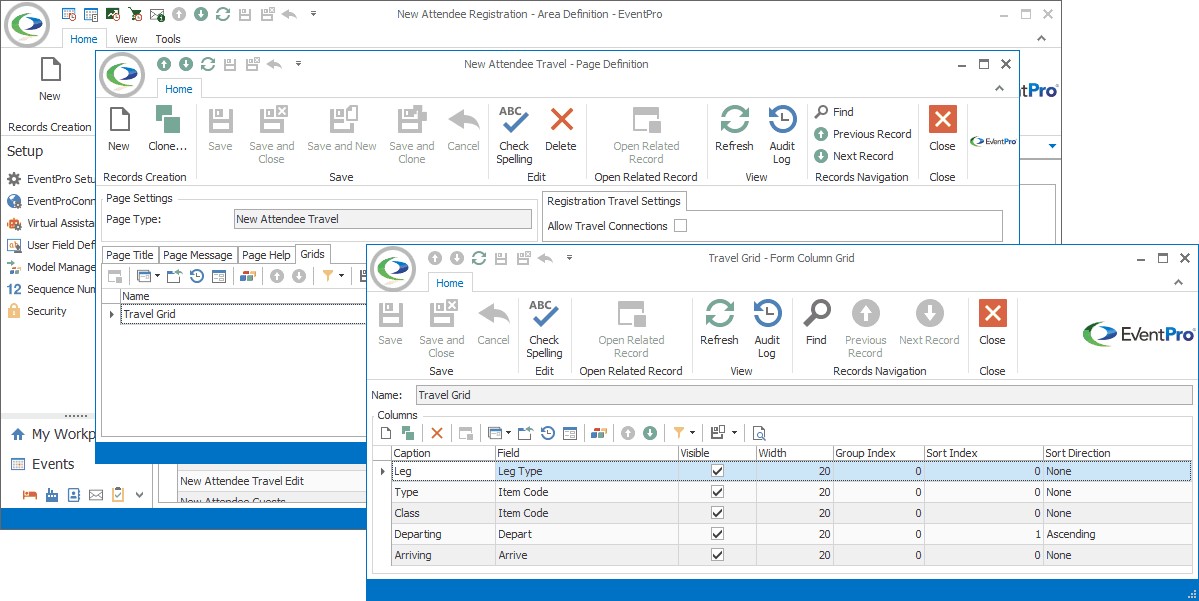
Task: Click refresh arrows in main window quick toolbar
Action: coord(223,14)
